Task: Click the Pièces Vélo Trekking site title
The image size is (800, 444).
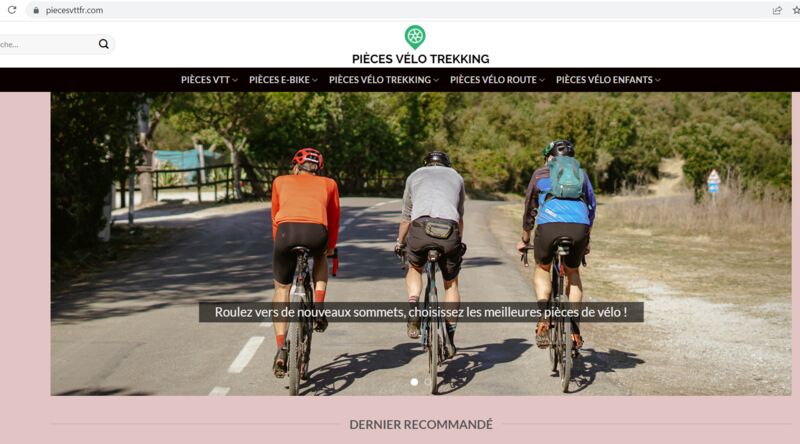Action: [420, 59]
